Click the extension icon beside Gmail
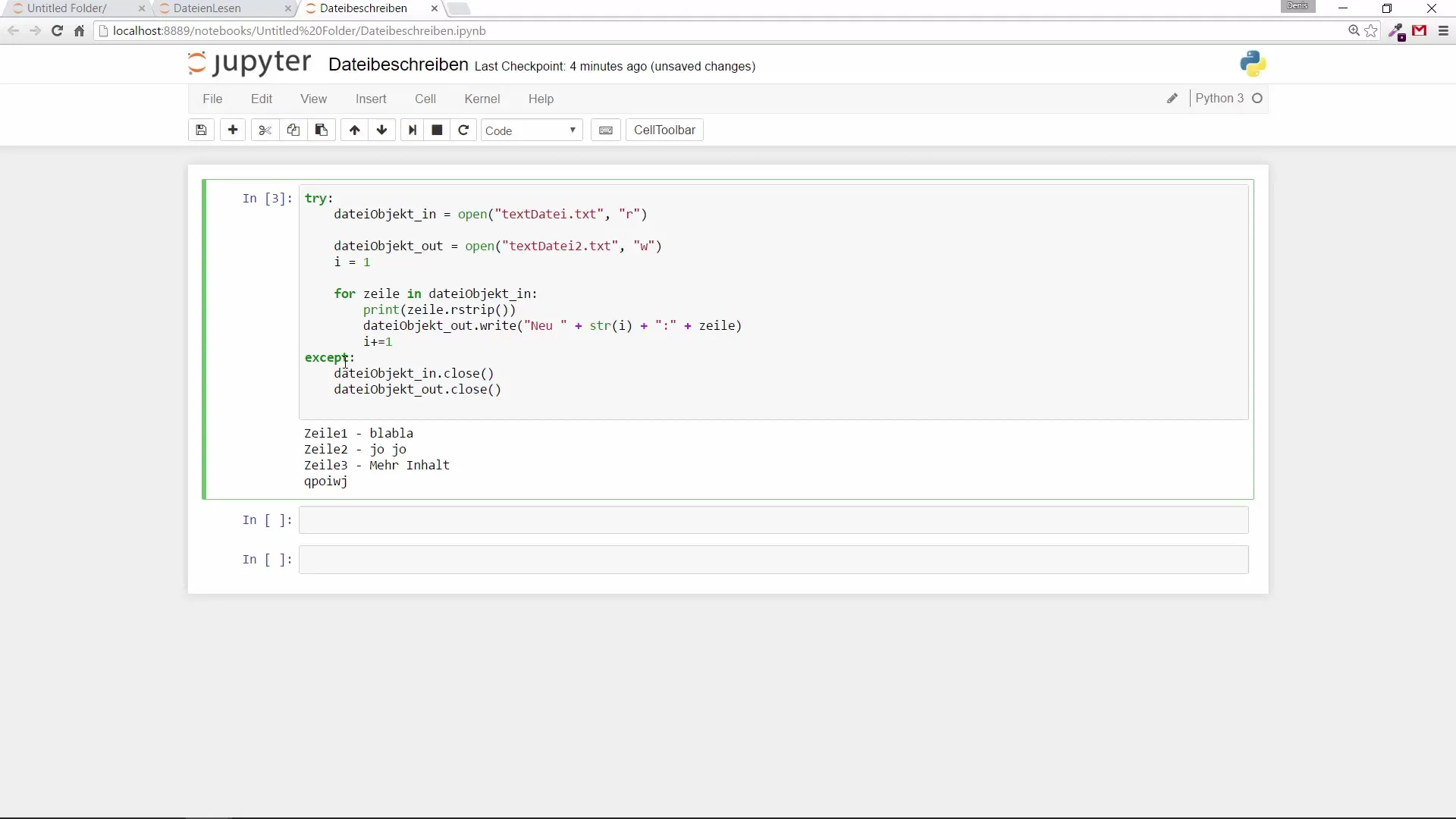The width and height of the screenshot is (1456, 819). point(1397,31)
